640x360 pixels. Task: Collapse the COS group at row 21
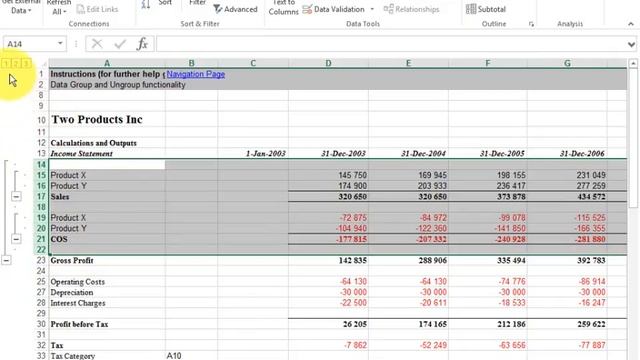point(16,239)
